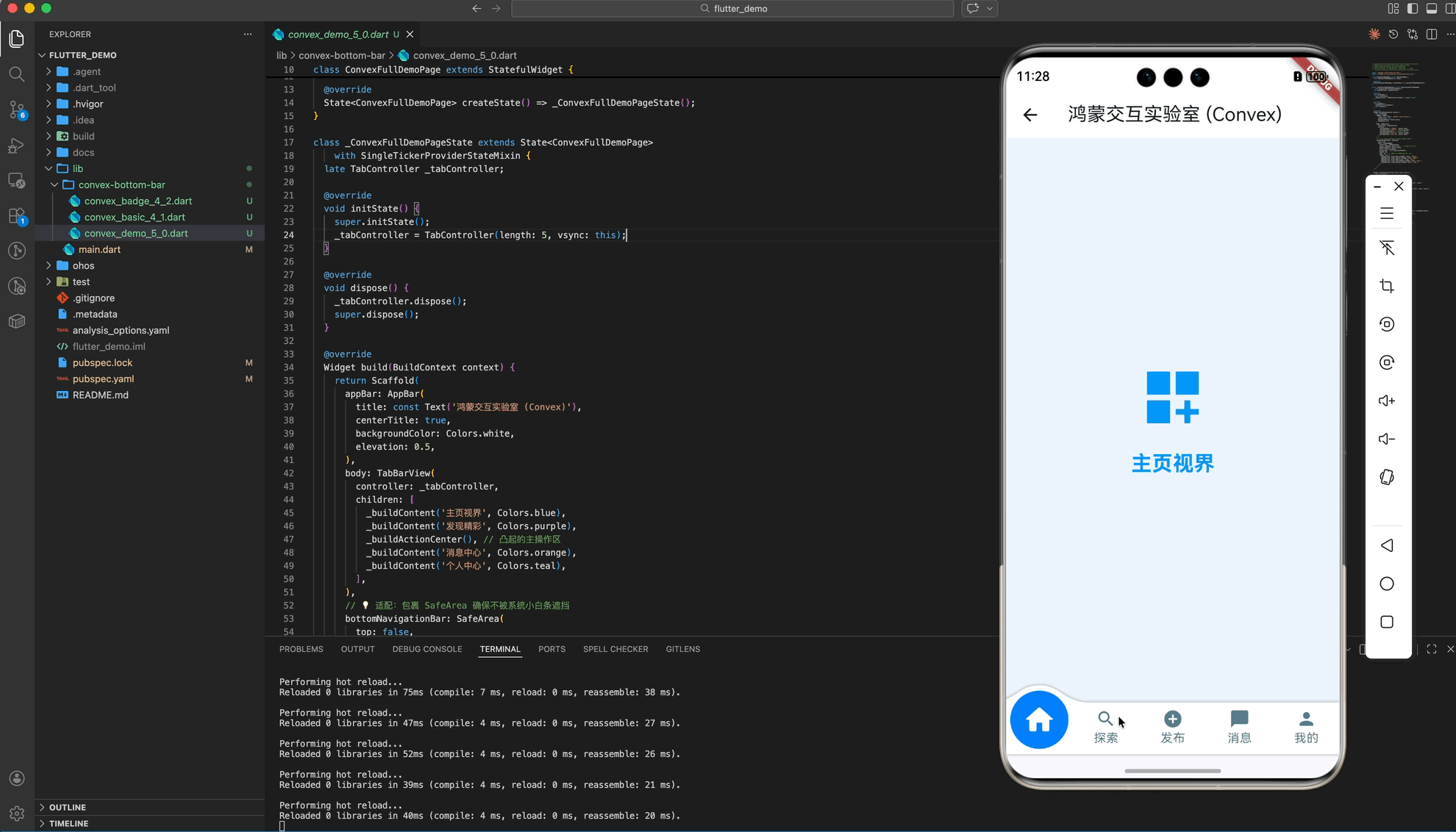Expand the OUTLINE section
Viewport: 1456px width, 832px height.
tap(67, 807)
